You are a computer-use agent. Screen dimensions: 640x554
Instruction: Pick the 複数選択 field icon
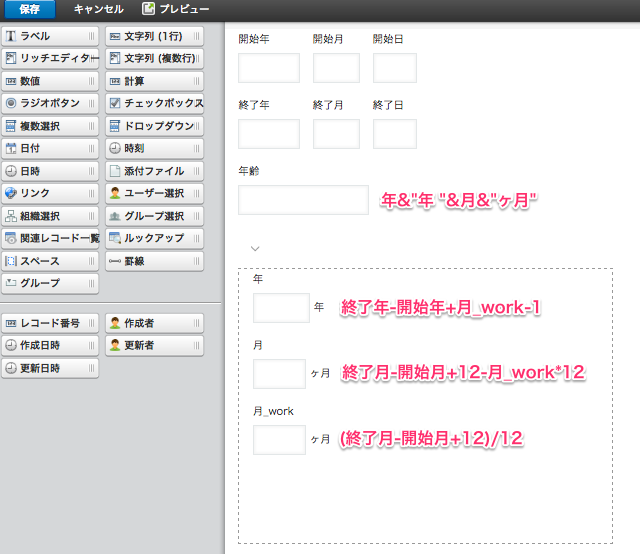coord(11,126)
